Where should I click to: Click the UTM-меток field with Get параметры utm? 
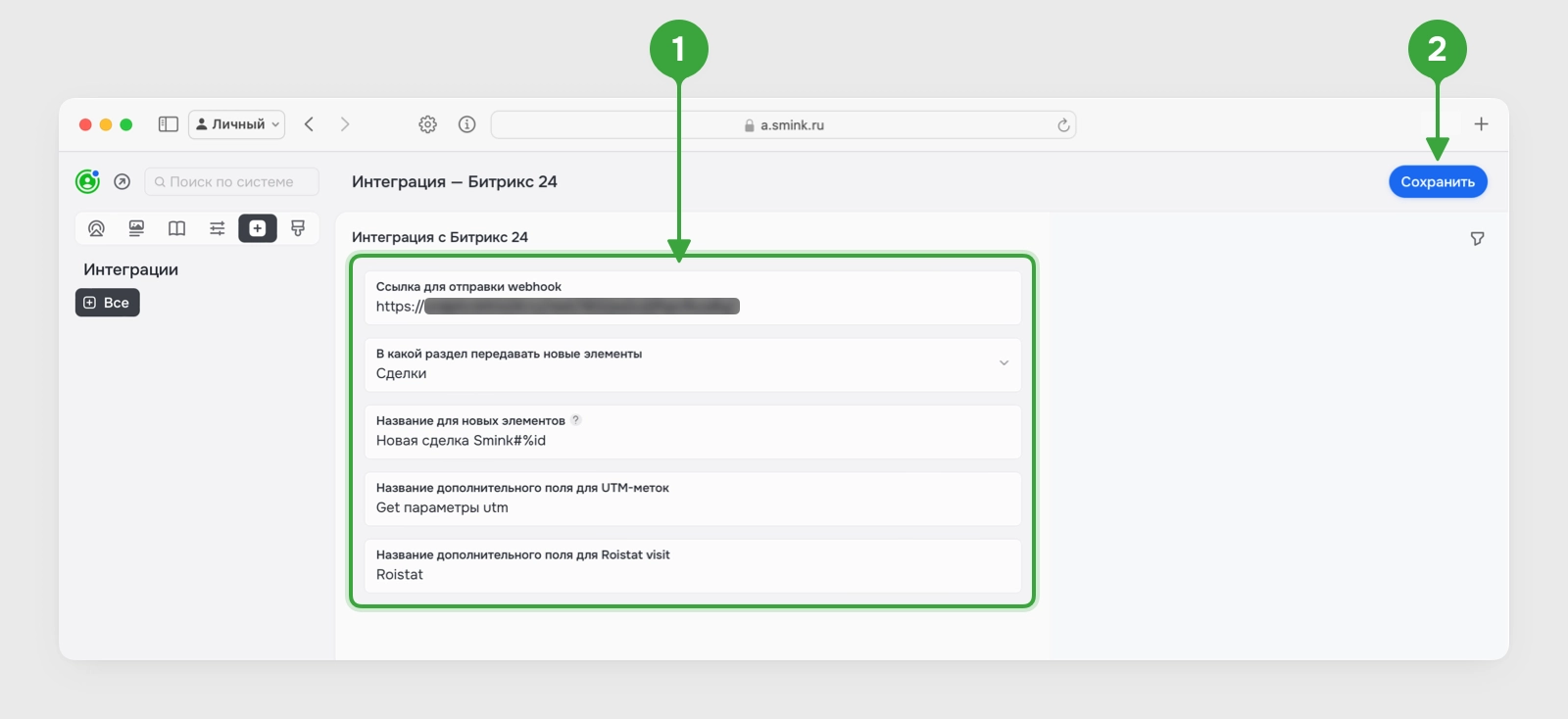693,499
